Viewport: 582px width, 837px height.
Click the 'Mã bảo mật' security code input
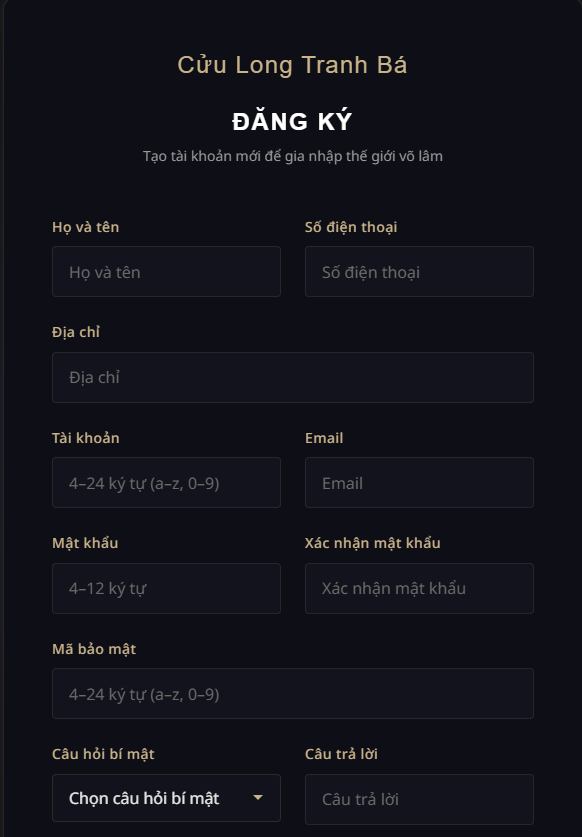coord(293,693)
